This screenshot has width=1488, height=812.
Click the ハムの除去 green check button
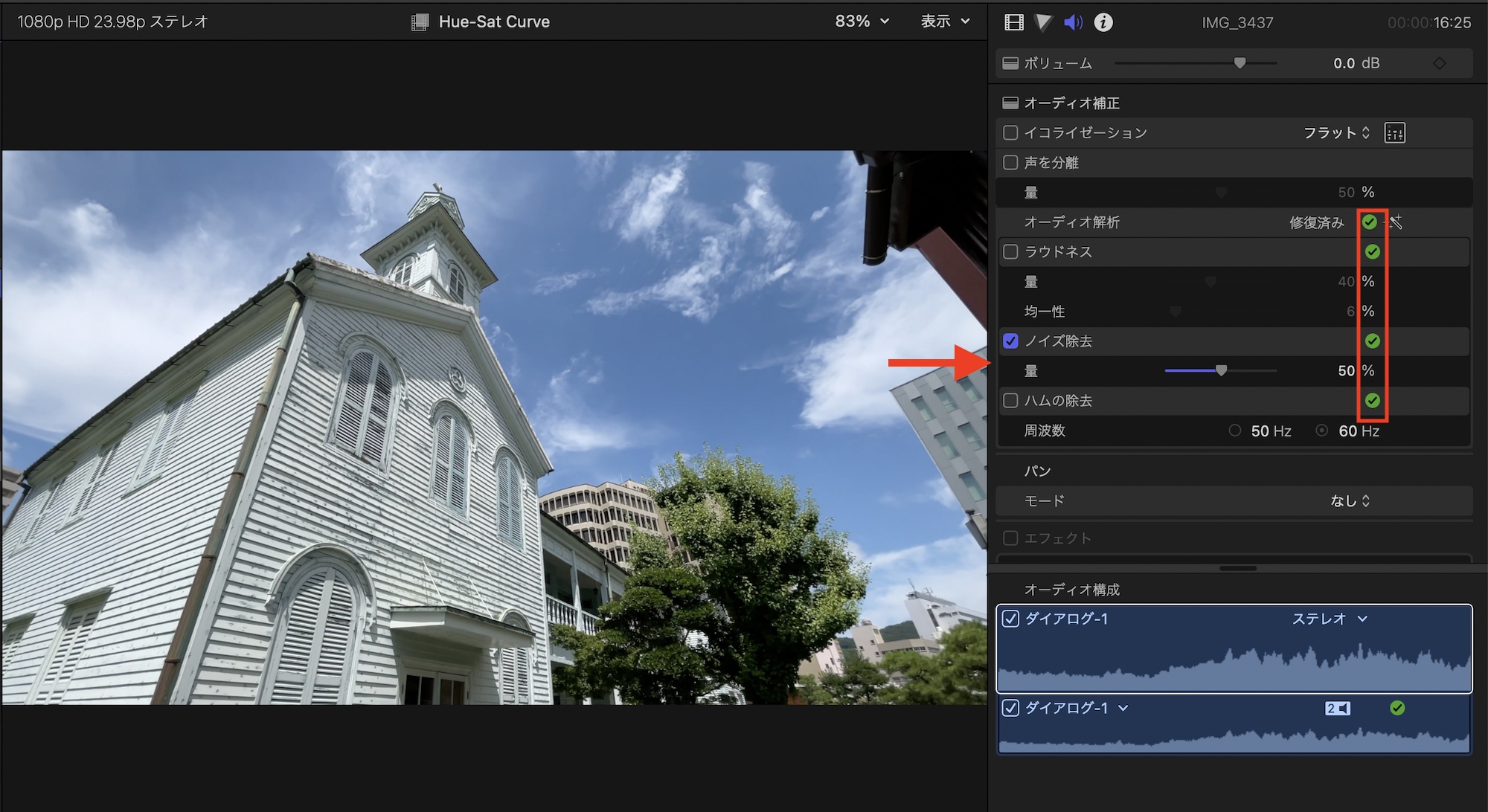[x=1373, y=401]
